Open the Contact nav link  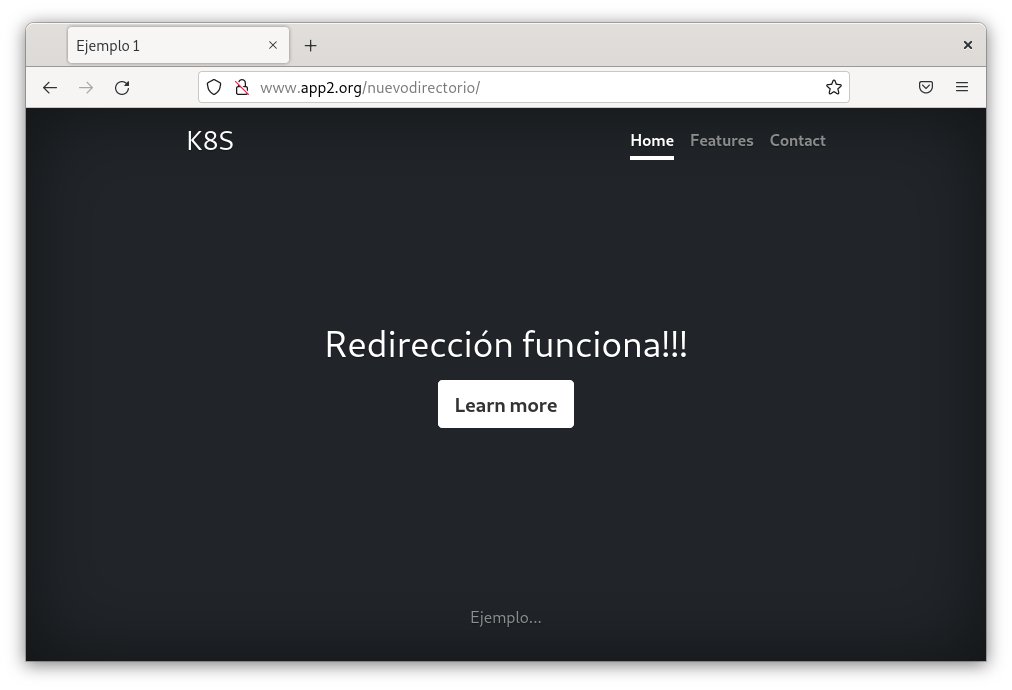pos(797,141)
